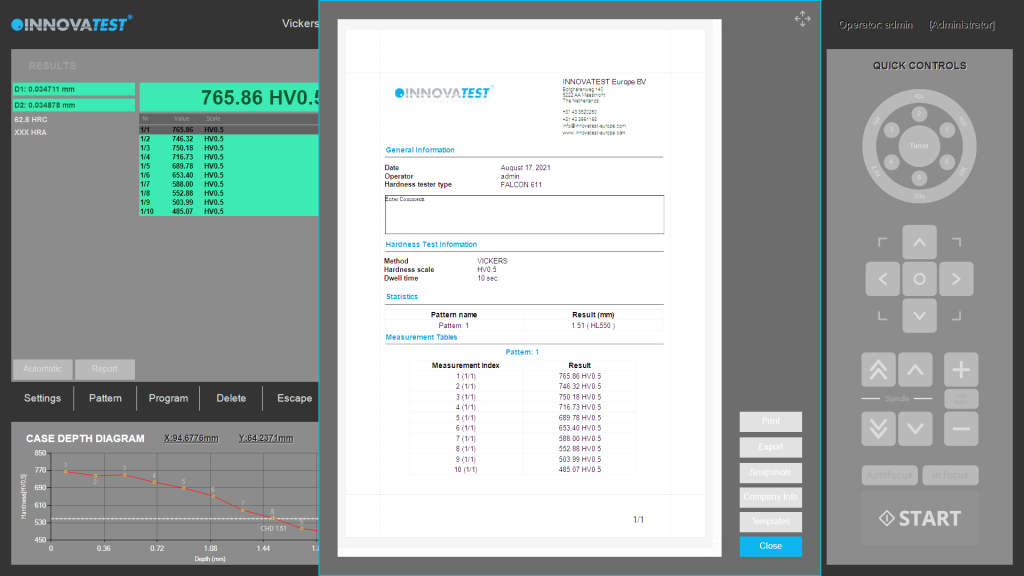Image resolution: width=1024 pixels, height=576 pixels.
Task: Move stage up with arrow button
Action: (x=920, y=242)
